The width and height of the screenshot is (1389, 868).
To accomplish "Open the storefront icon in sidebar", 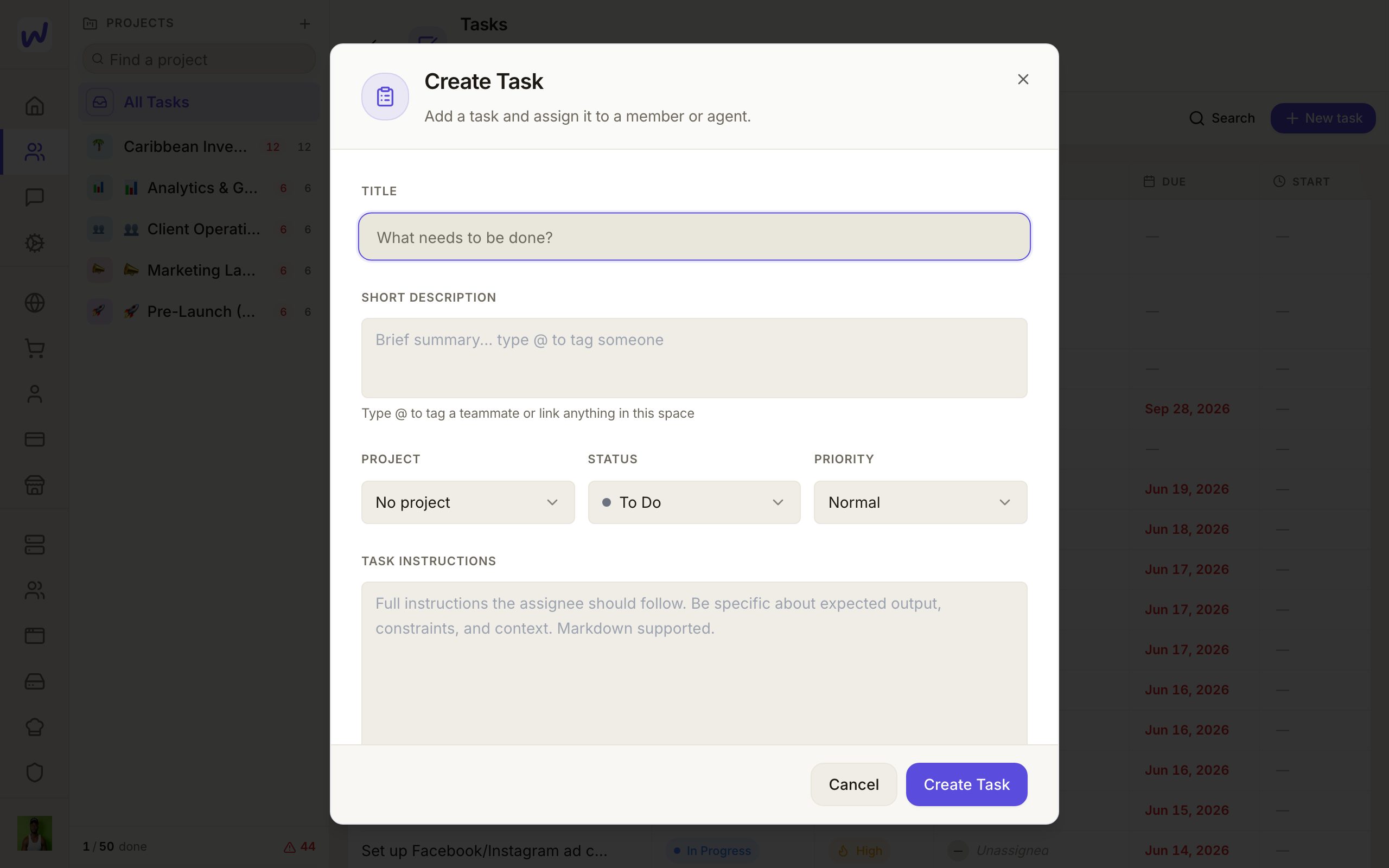I will coord(34,485).
